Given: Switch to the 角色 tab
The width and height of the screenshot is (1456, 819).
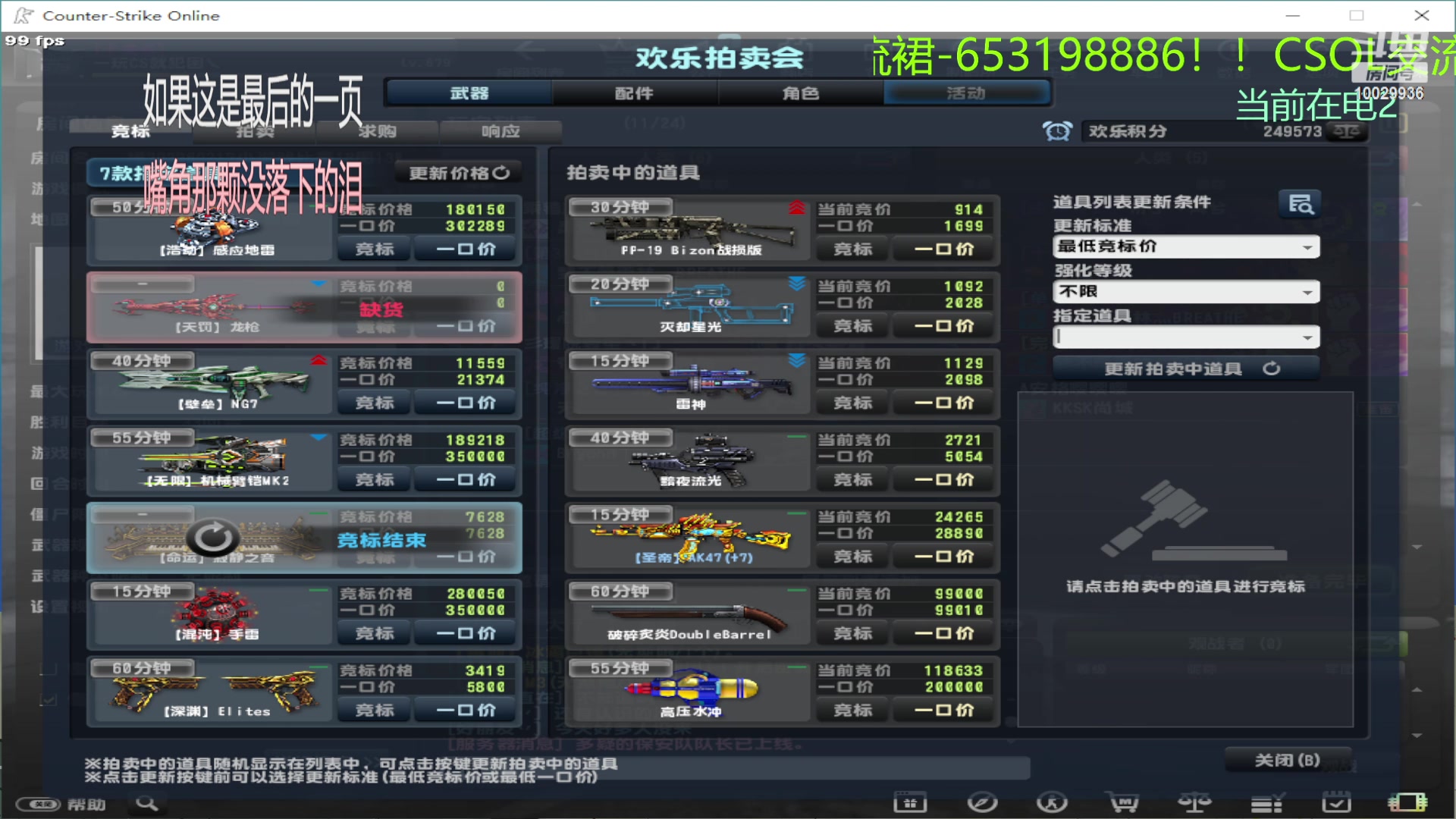Looking at the screenshot, I should tap(801, 93).
